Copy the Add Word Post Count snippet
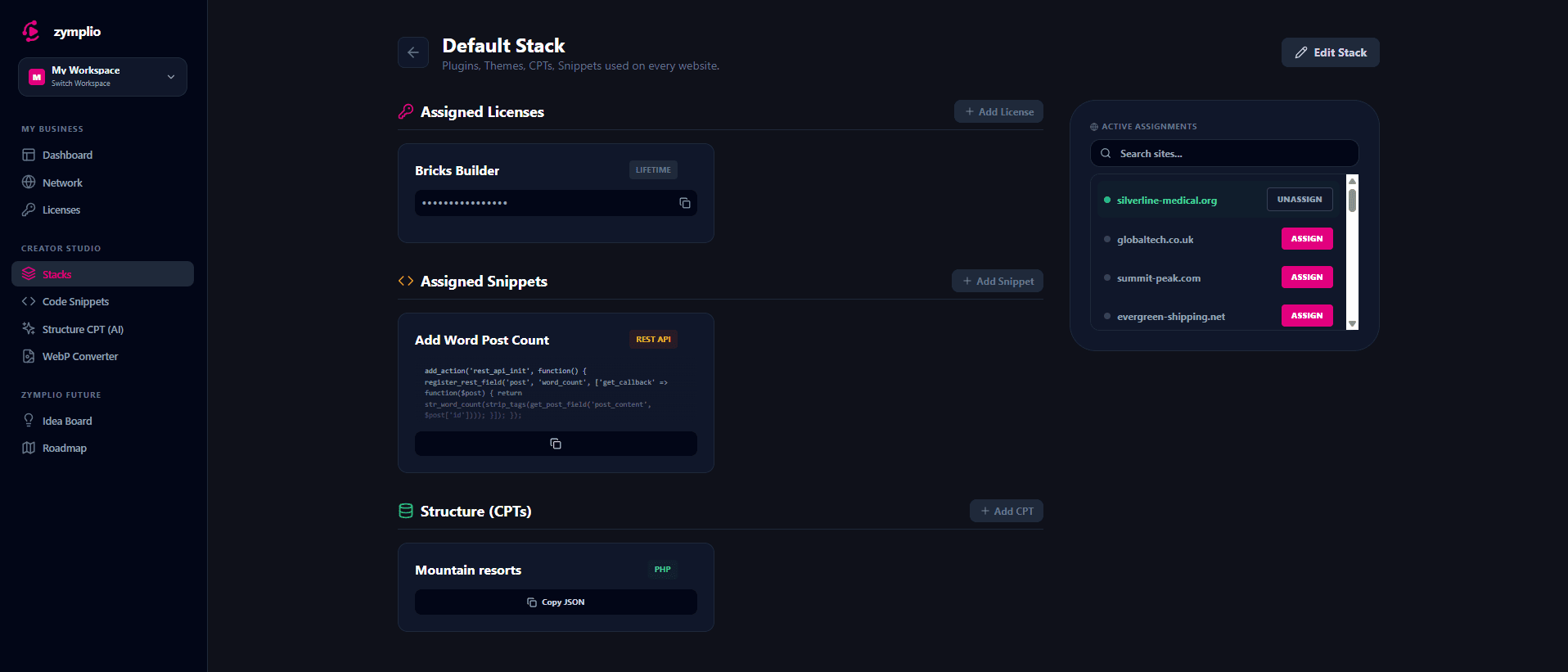 [x=556, y=443]
